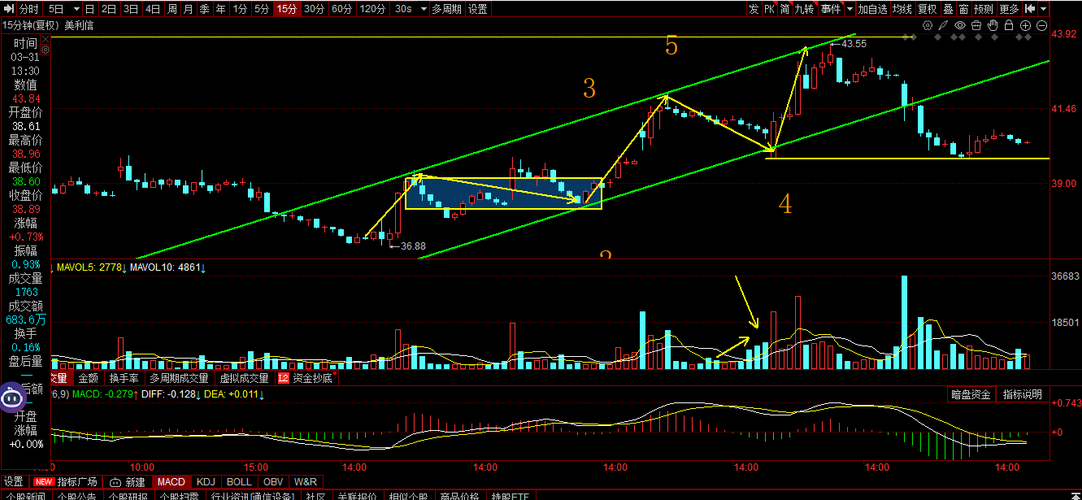Open info panel settings gear below the X
This screenshot has width=1082, height=500.
coord(46,50)
